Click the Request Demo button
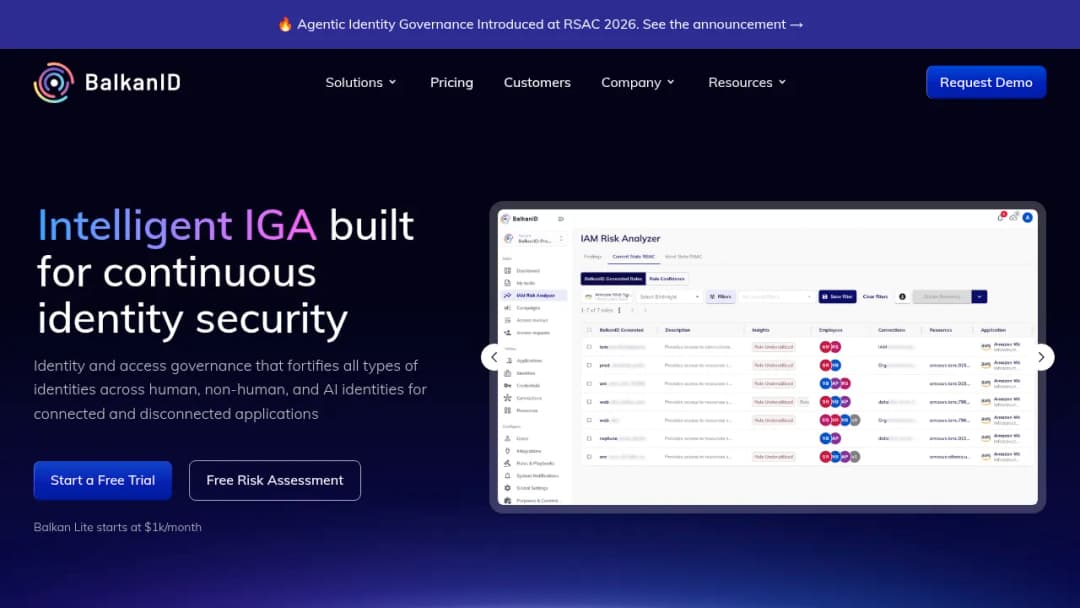Image resolution: width=1080 pixels, height=608 pixels. (x=986, y=83)
